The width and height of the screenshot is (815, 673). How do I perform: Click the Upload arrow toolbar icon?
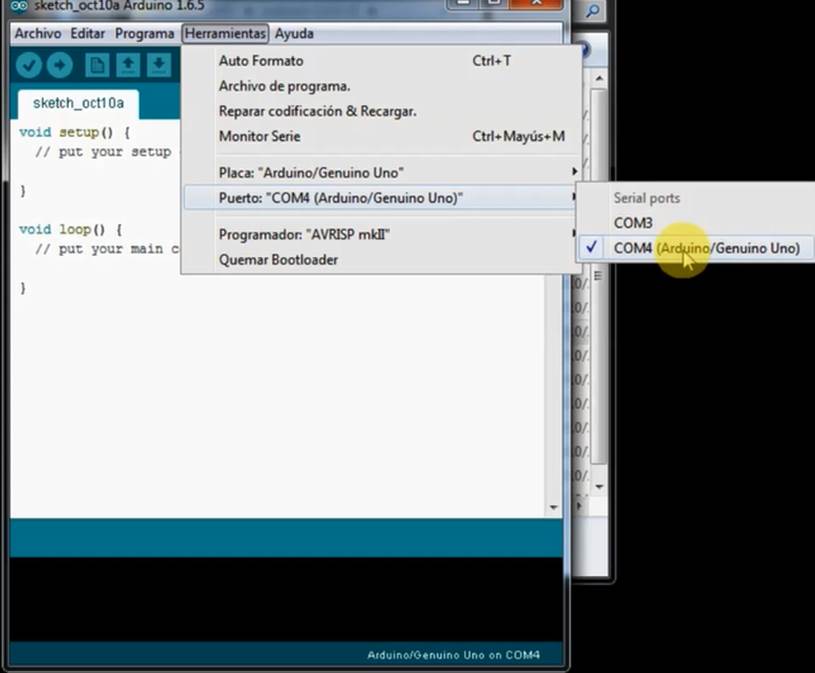point(60,65)
